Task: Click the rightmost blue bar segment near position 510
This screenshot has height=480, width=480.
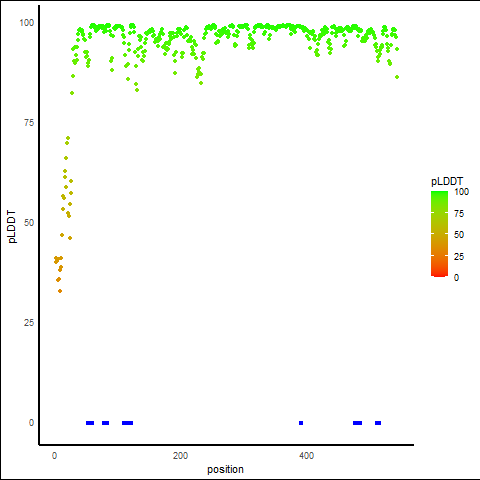Action: (x=378, y=423)
